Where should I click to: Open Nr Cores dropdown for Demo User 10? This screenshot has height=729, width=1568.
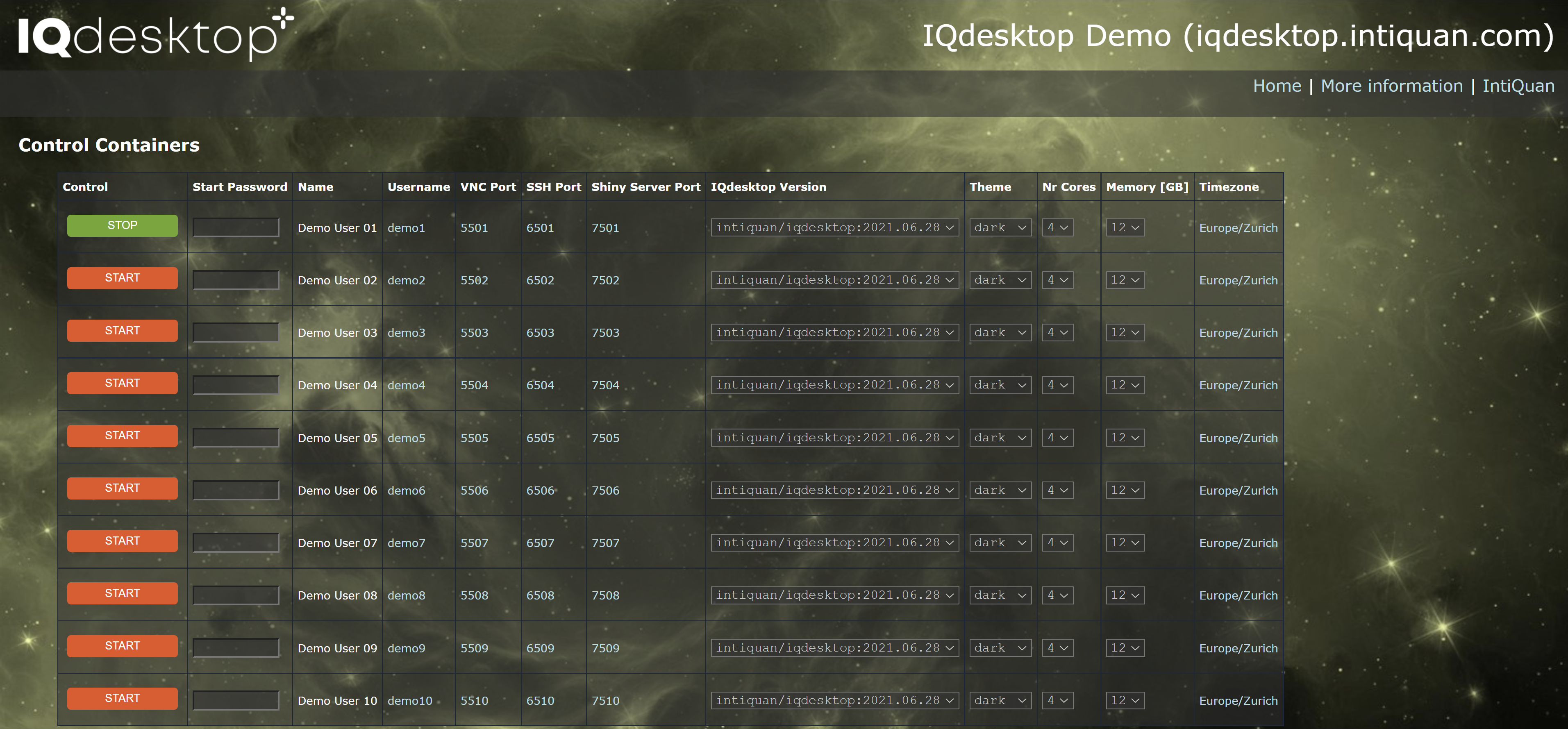click(x=1057, y=700)
